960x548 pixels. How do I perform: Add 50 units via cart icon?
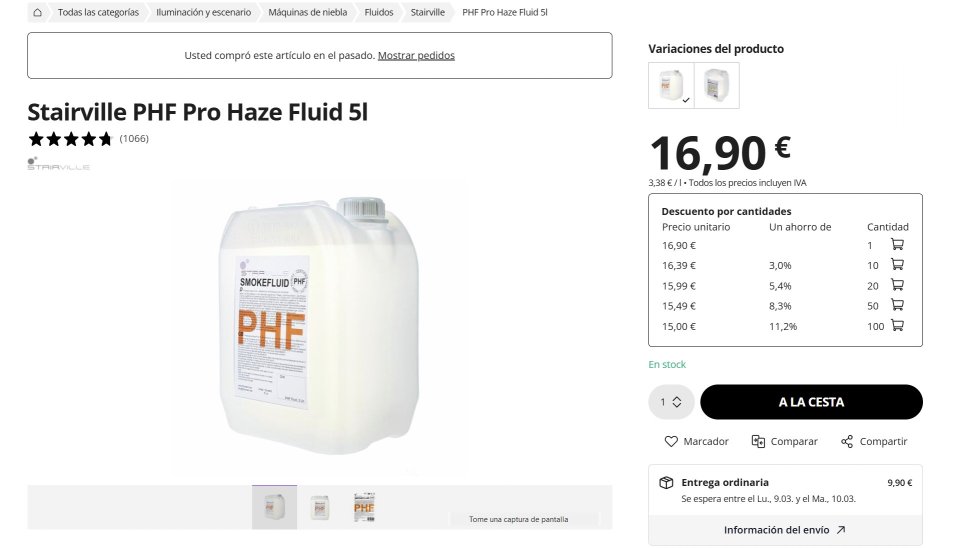(x=897, y=305)
